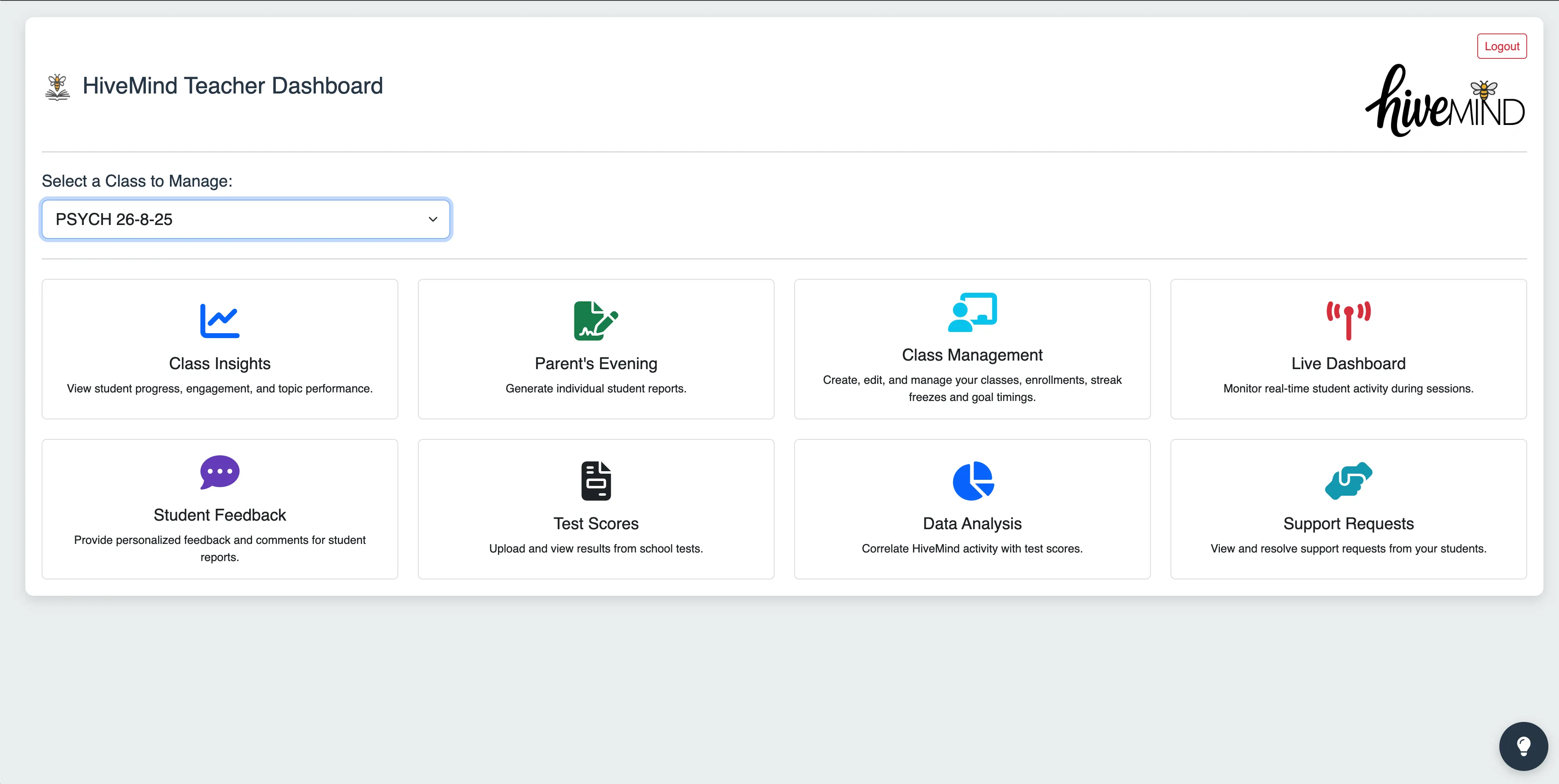Log out using the Logout button

[x=1501, y=46]
